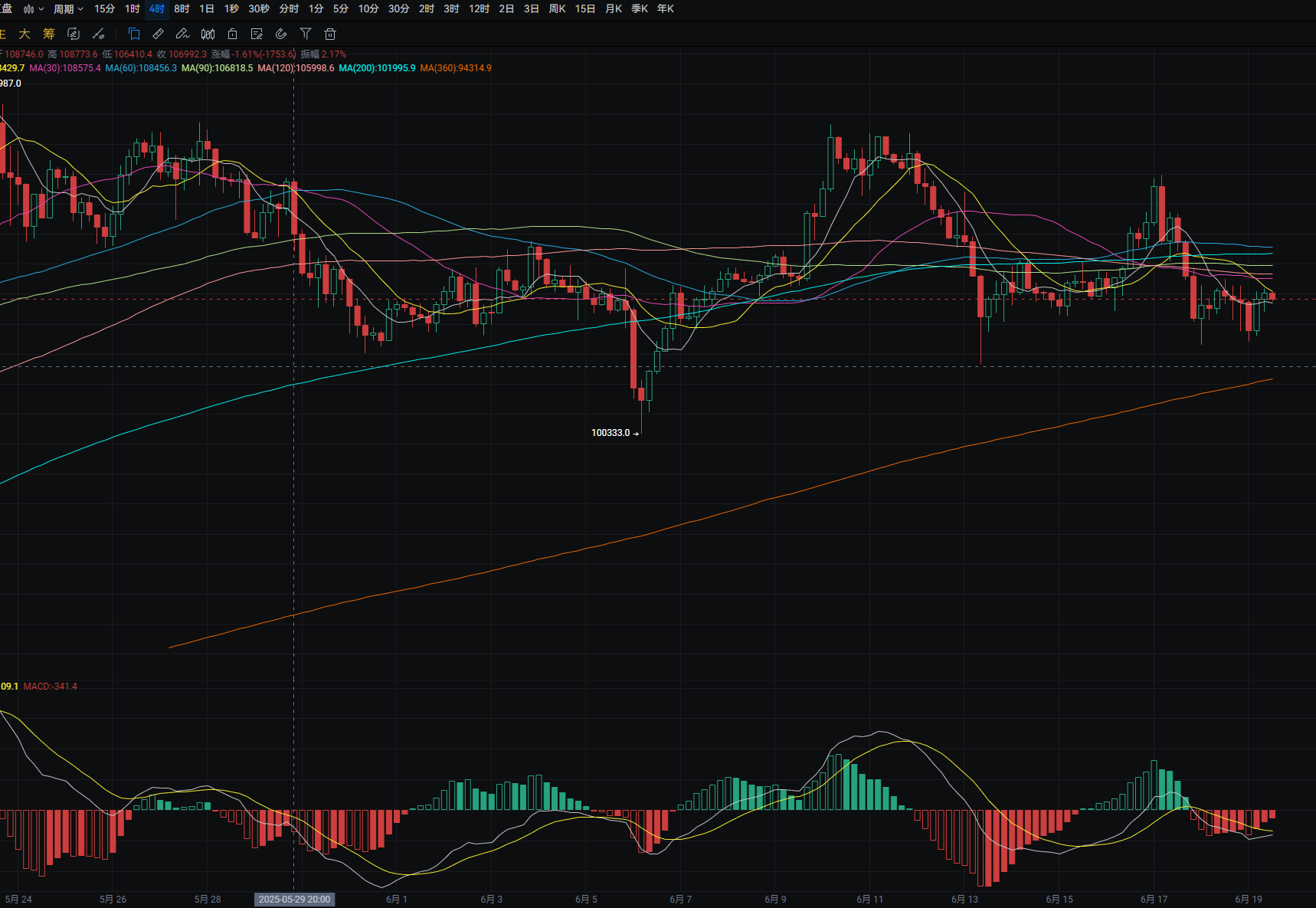The height and width of the screenshot is (908, 1316).
Task: Show the 月K monthly chart
Action: [x=614, y=9]
